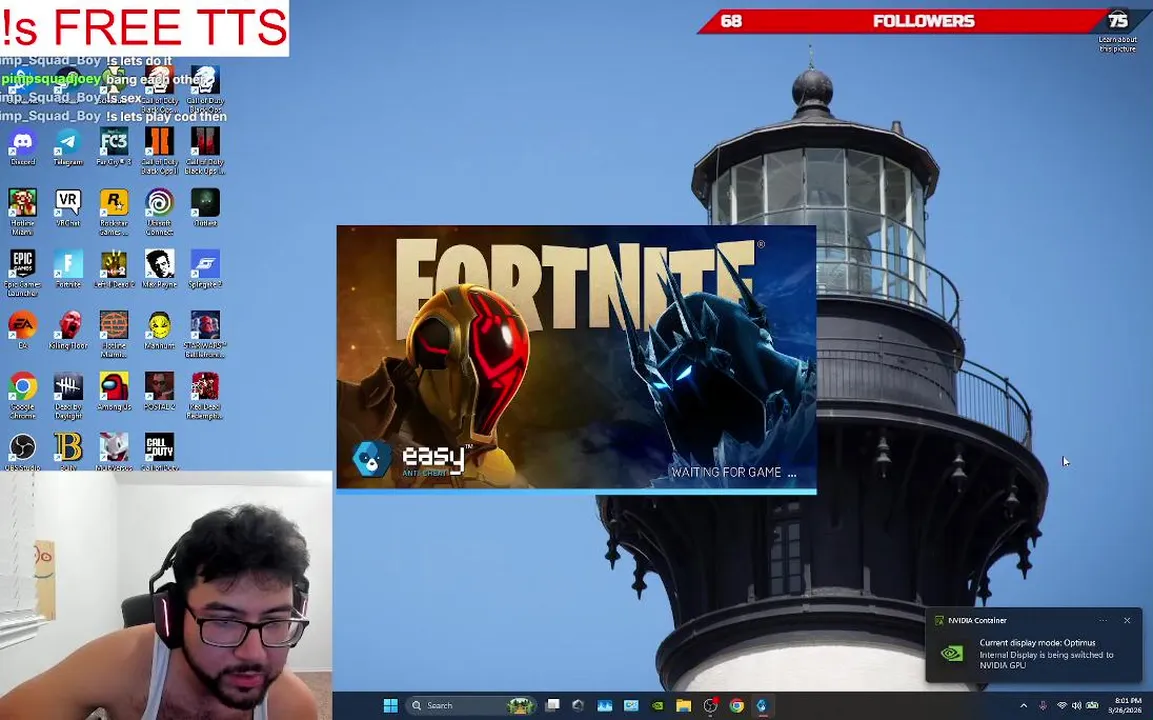
Task: Launch Black Ops II with the orange II icon
Action: tap(160, 150)
